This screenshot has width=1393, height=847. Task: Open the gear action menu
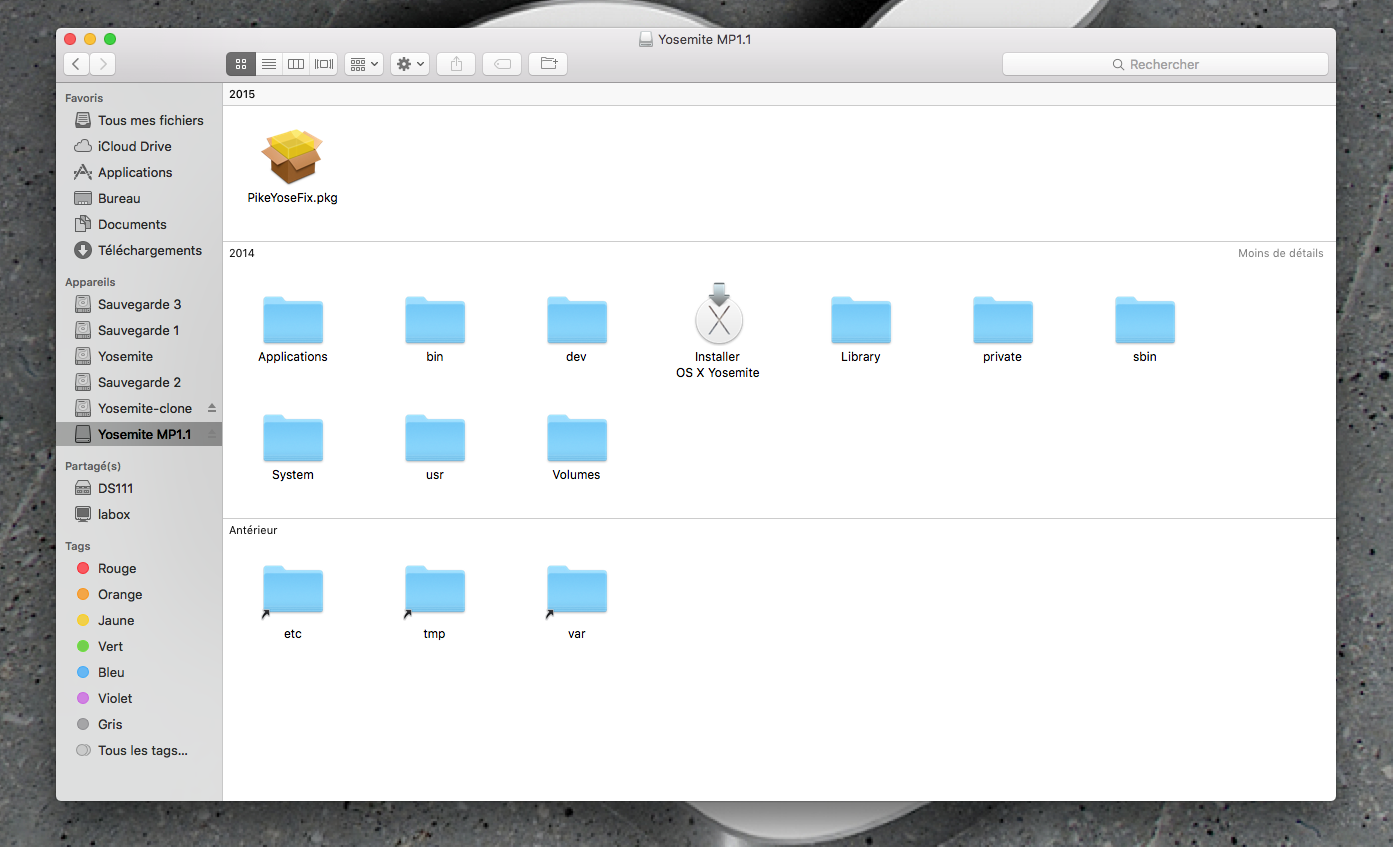coord(410,64)
